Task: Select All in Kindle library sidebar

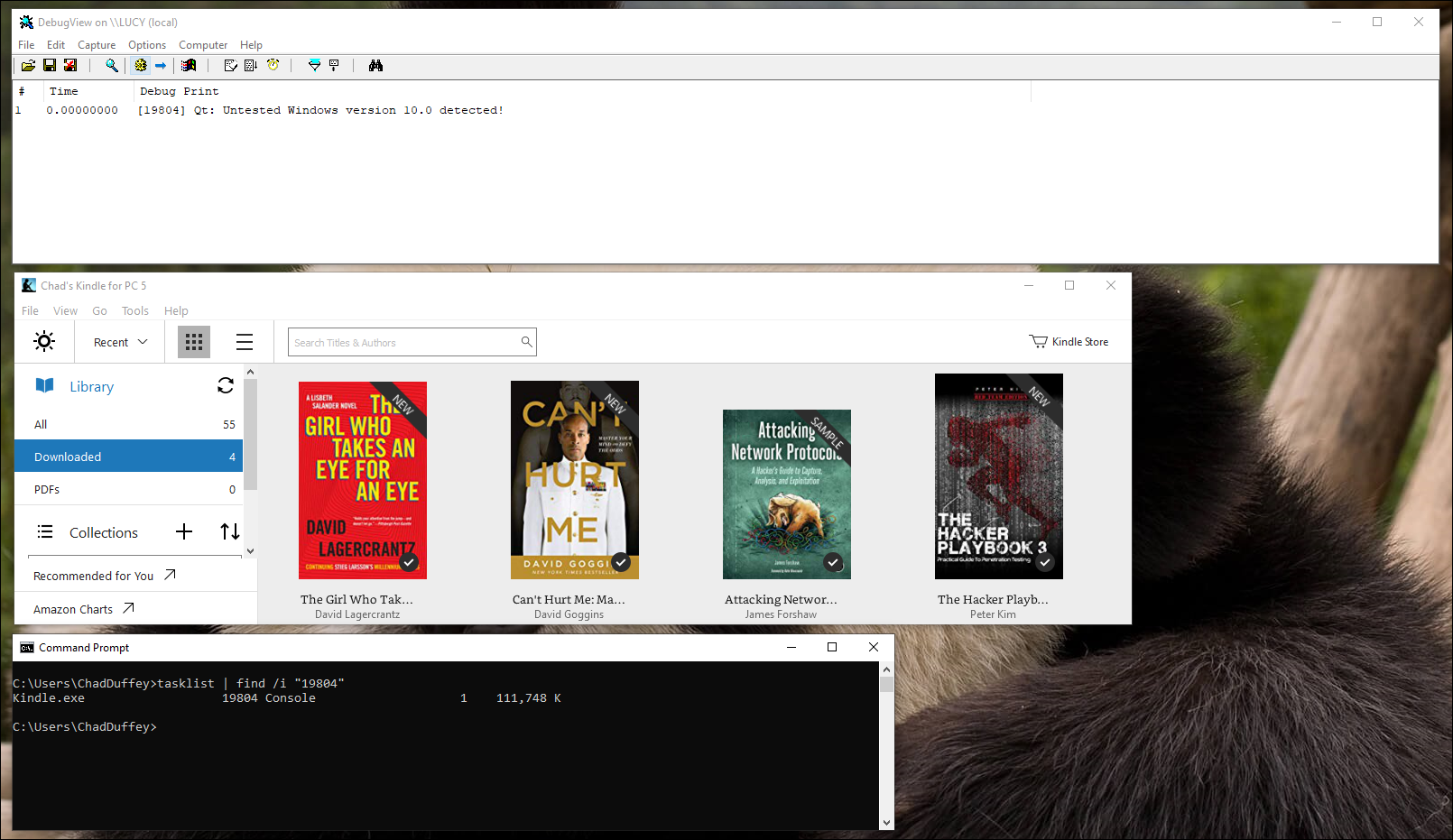Action: click(x=129, y=424)
